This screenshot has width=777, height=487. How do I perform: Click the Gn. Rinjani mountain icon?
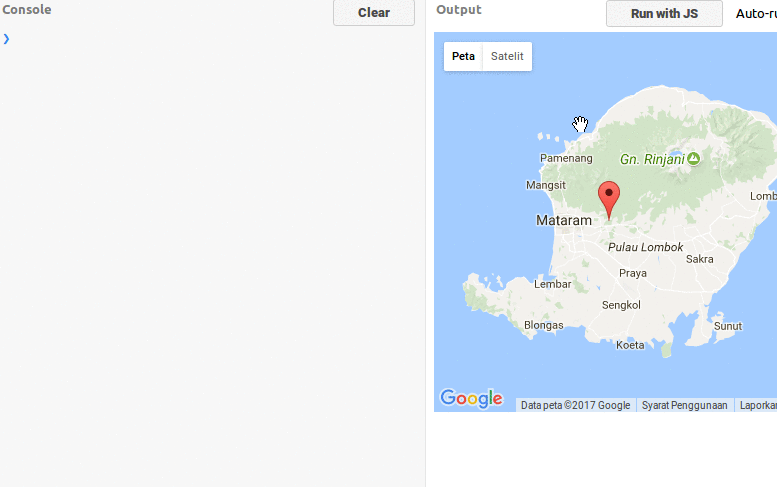(693, 158)
